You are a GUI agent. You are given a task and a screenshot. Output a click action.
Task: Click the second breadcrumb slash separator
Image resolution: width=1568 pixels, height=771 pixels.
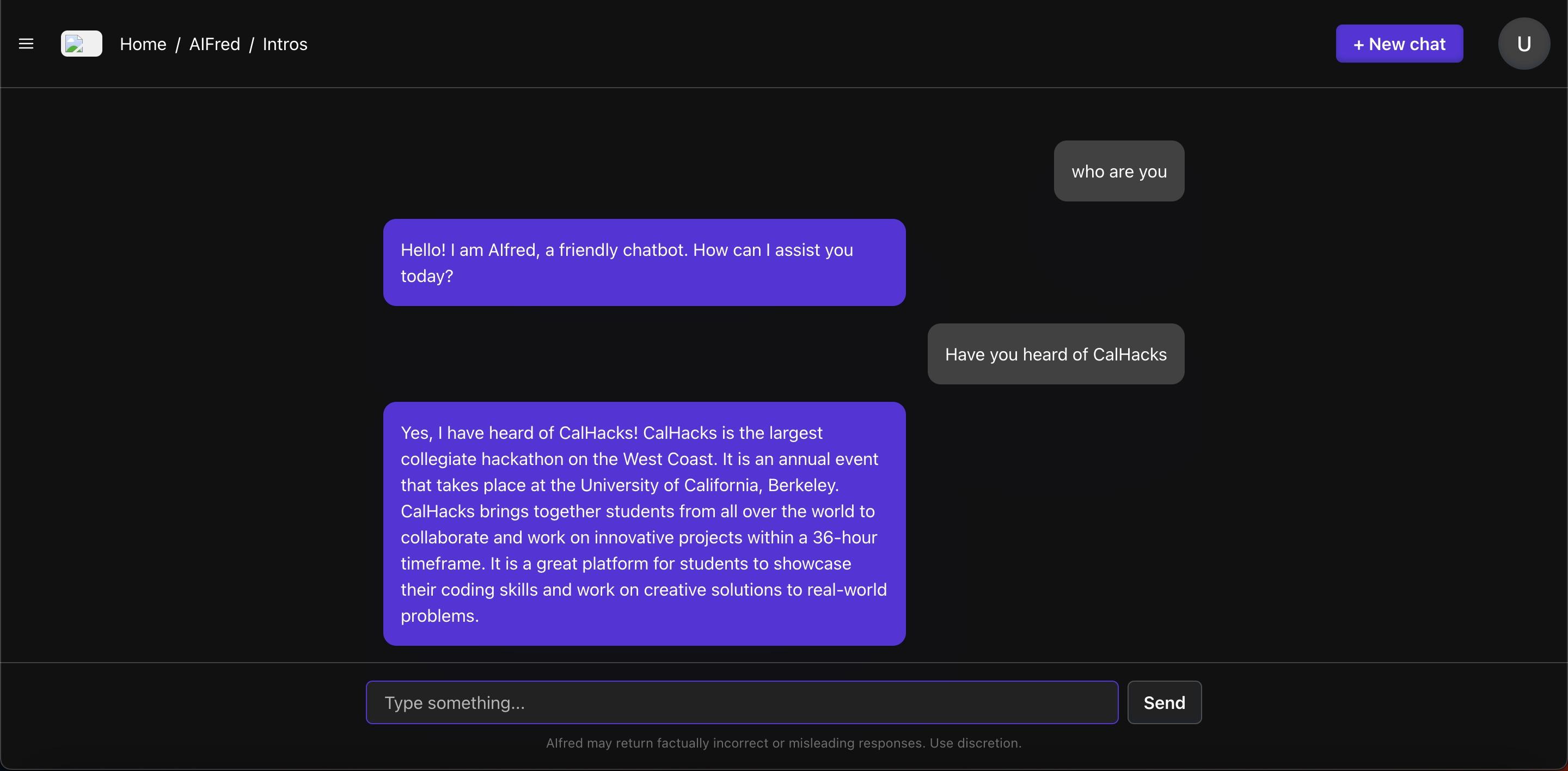(x=252, y=45)
